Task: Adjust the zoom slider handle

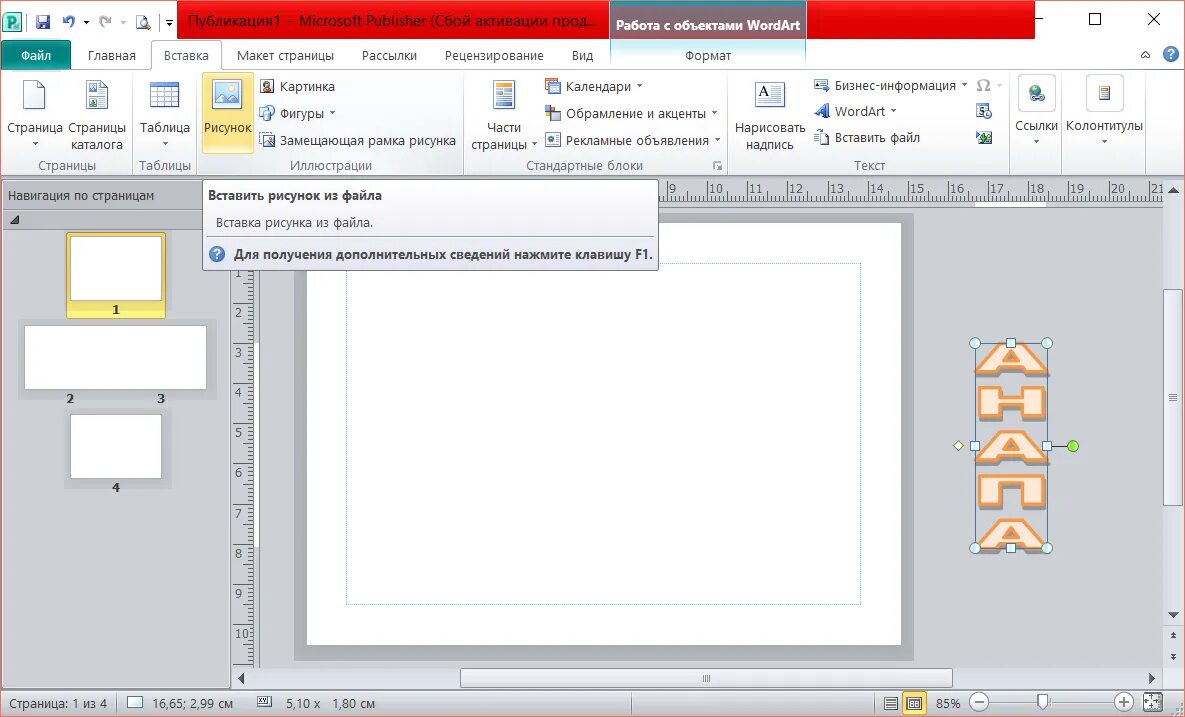Action: click(1042, 703)
